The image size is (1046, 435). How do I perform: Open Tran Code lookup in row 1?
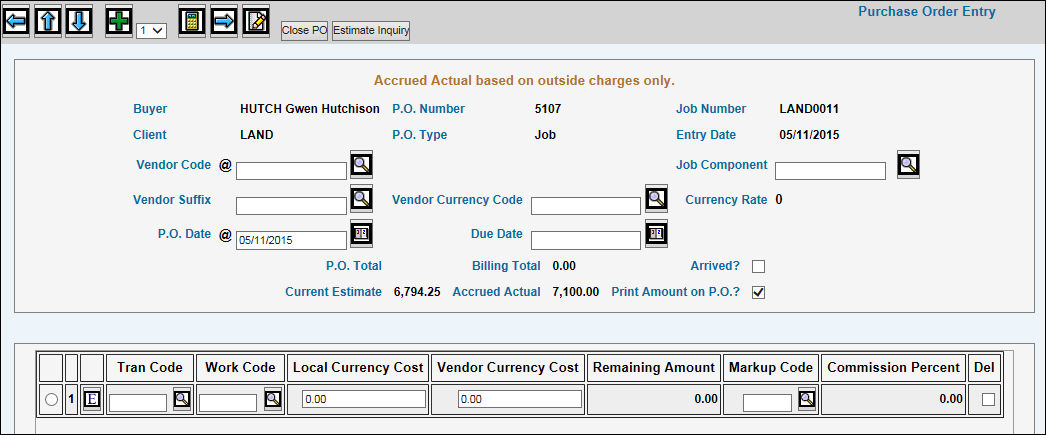click(x=181, y=399)
